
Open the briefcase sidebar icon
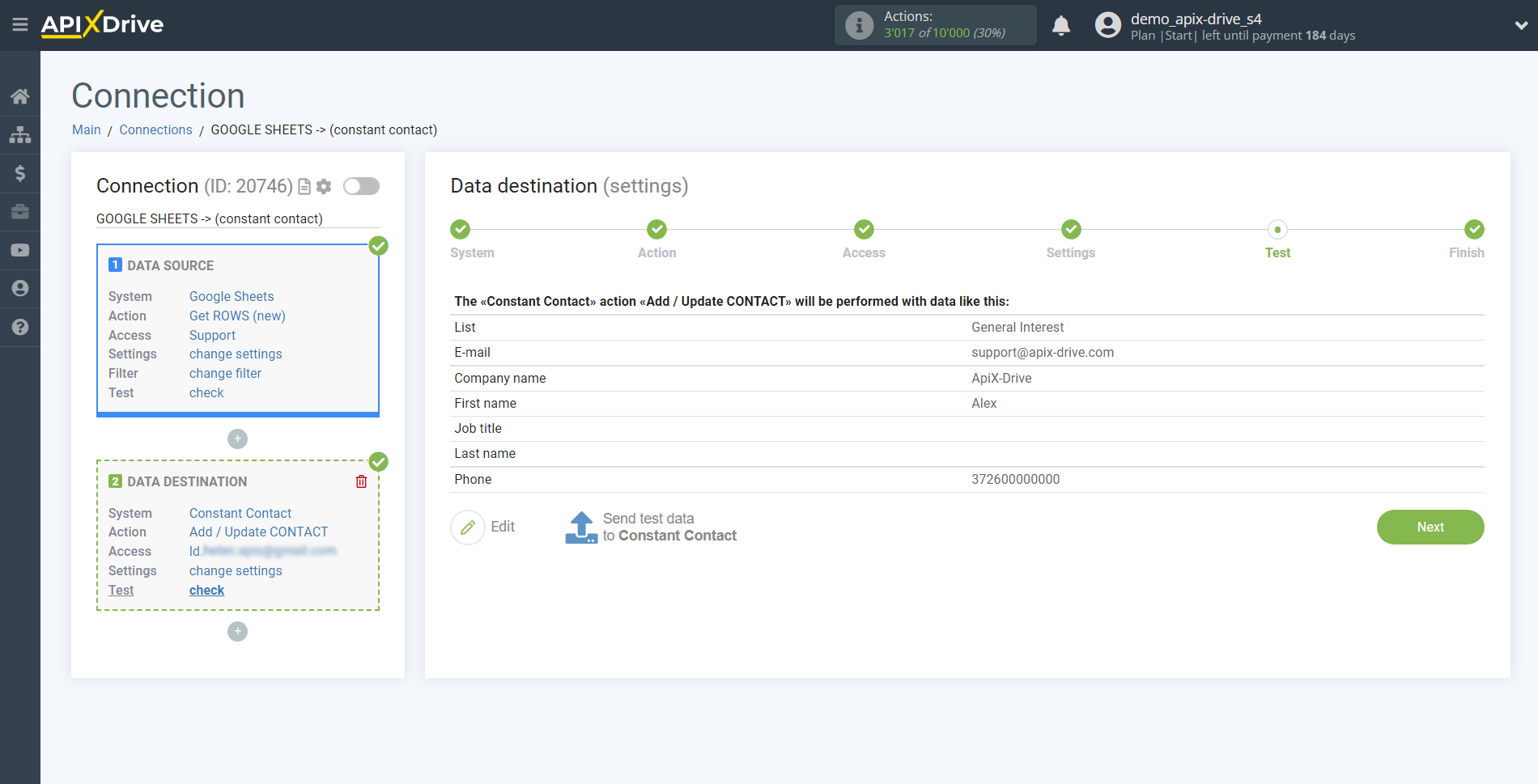20,212
